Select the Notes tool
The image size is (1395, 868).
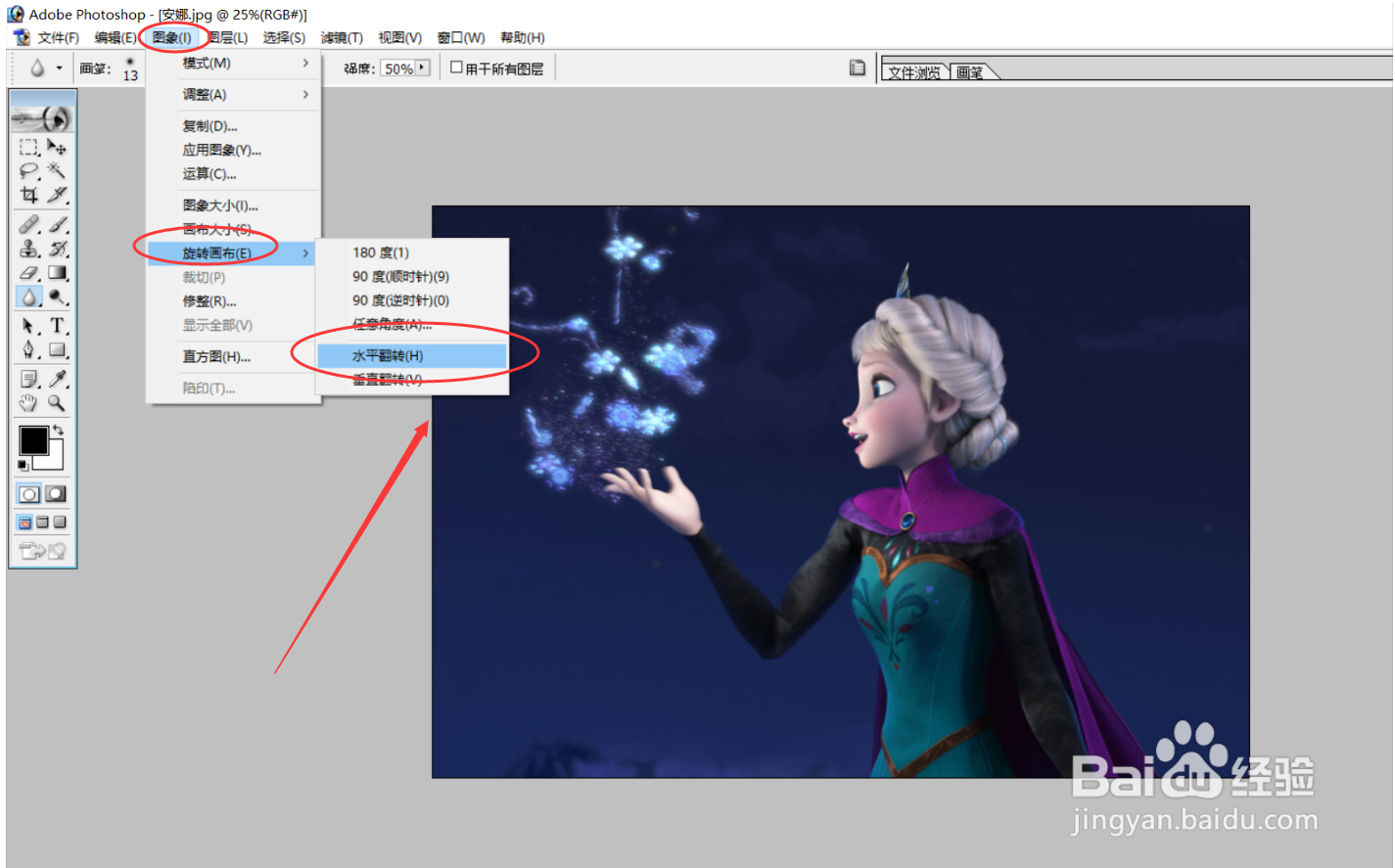point(29,379)
